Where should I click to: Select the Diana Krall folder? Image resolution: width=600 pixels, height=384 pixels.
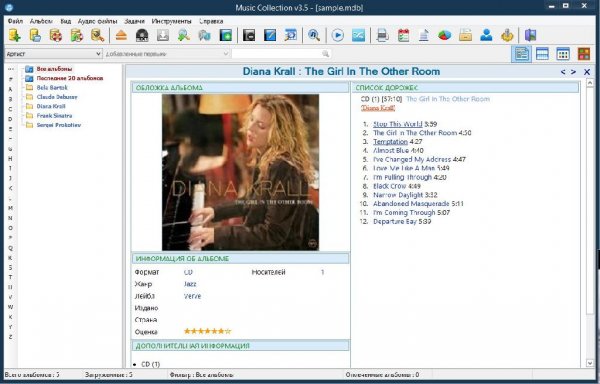pyautogui.click(x=51, y=106)
